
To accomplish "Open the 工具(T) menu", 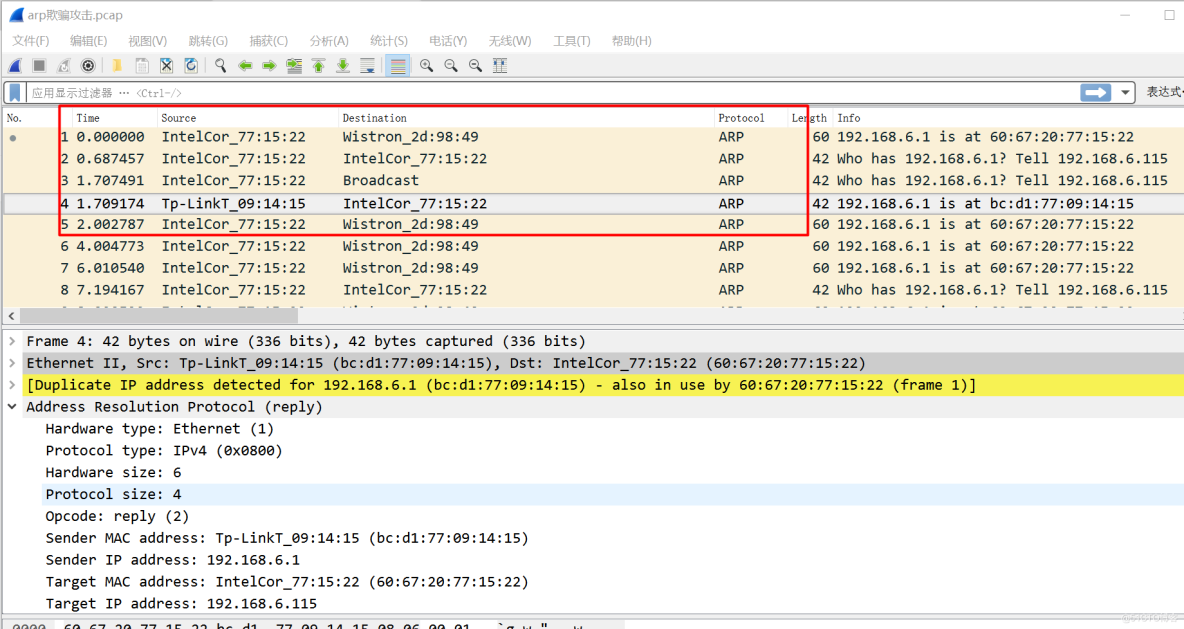I will (x=572, y=41).
